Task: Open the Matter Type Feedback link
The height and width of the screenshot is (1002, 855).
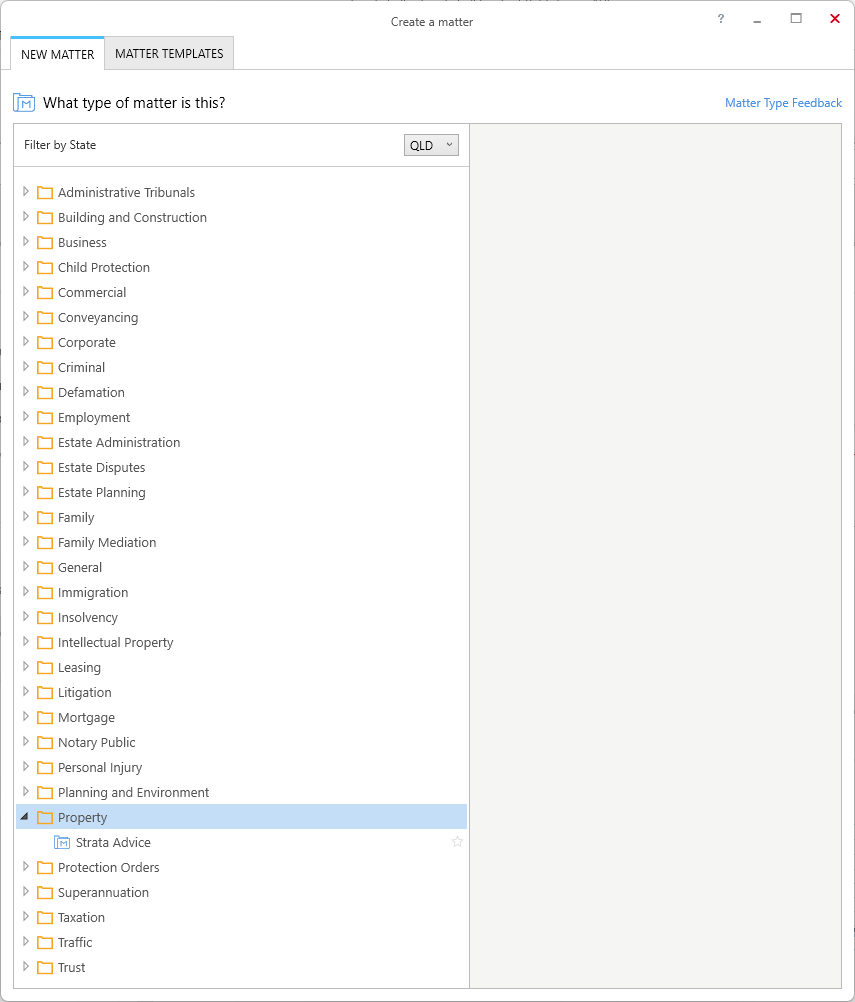Action: click(x=783, y=103)
